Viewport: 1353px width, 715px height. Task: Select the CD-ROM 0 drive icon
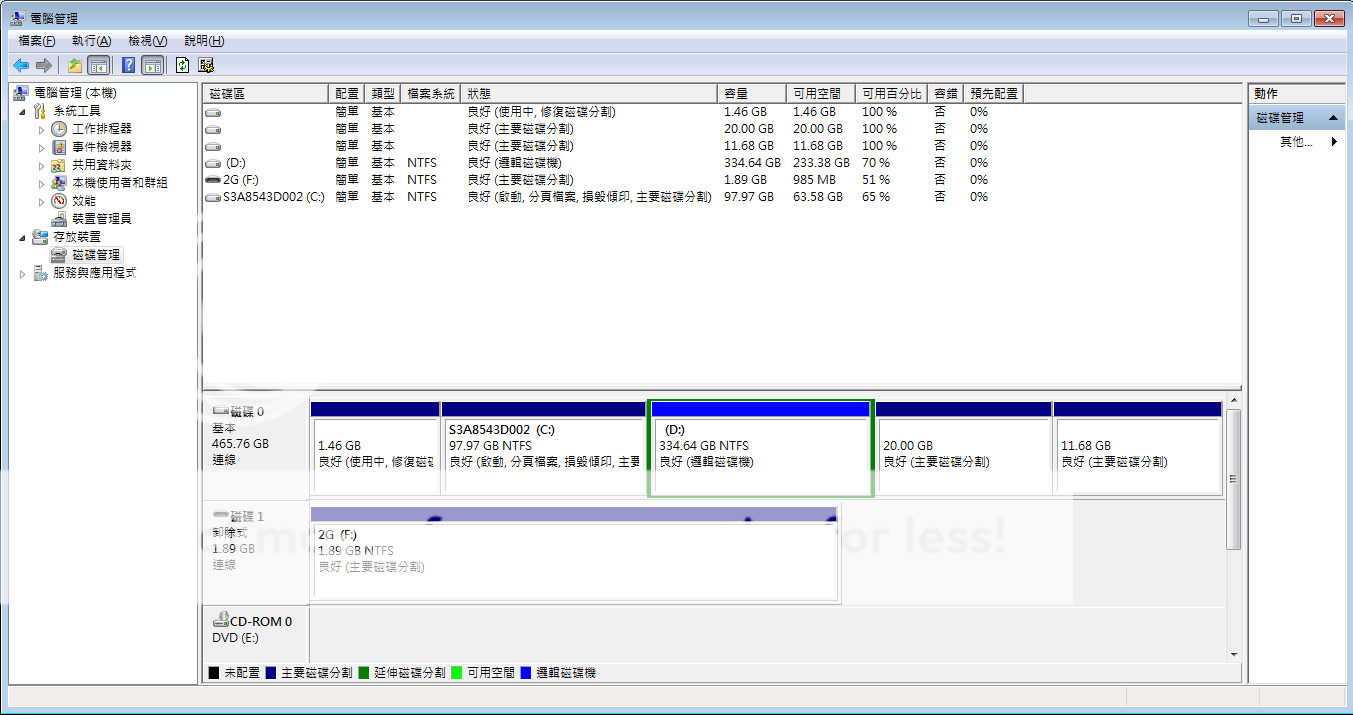point(221,621)
